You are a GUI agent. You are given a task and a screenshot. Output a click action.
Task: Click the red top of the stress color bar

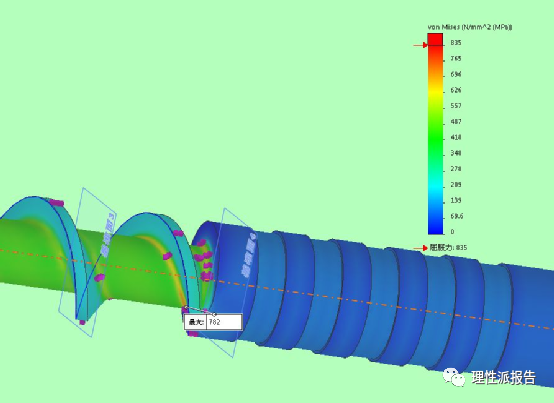pos(435,40)
